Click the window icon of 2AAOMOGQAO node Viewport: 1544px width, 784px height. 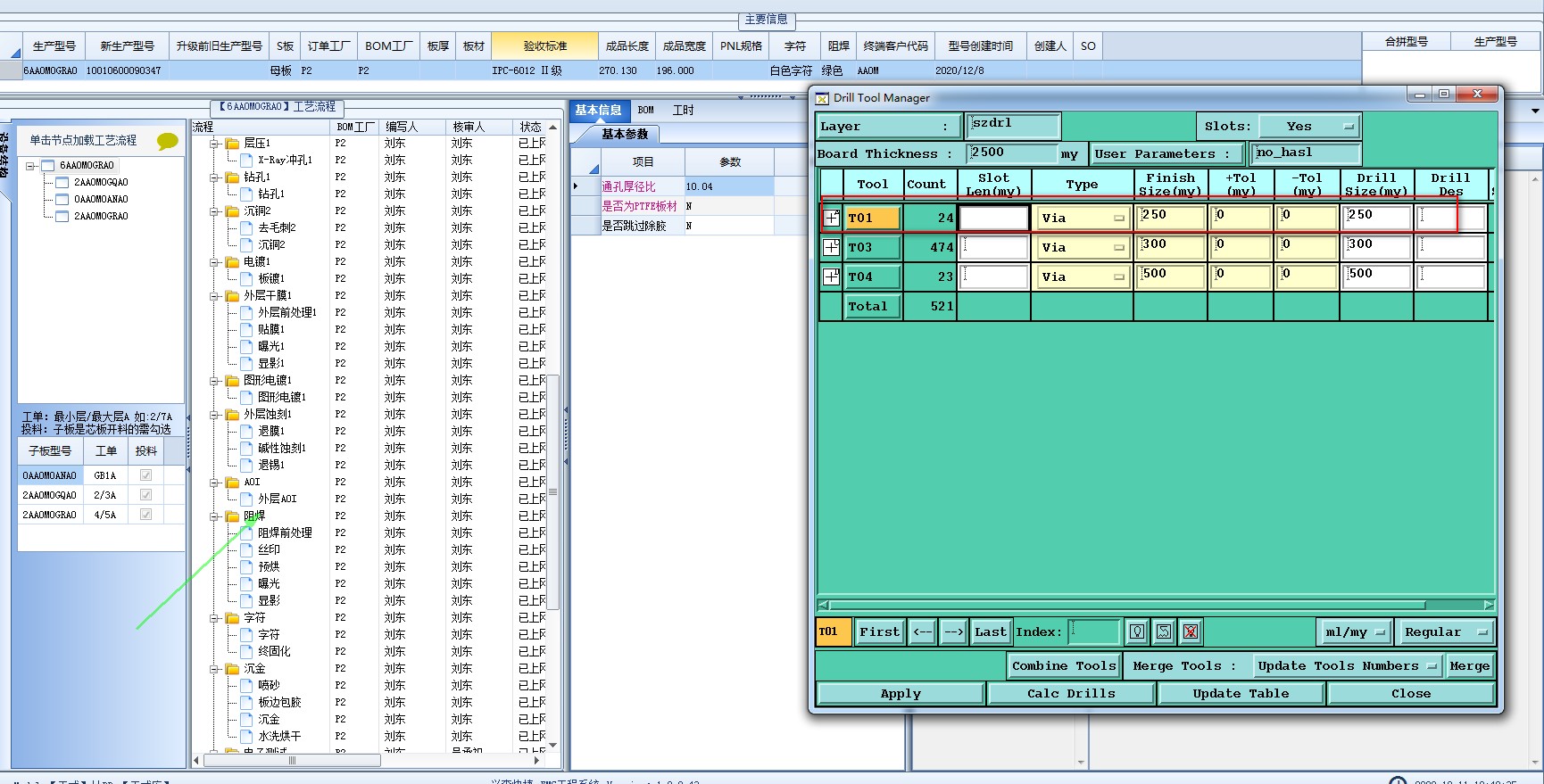tap(62, 183)
